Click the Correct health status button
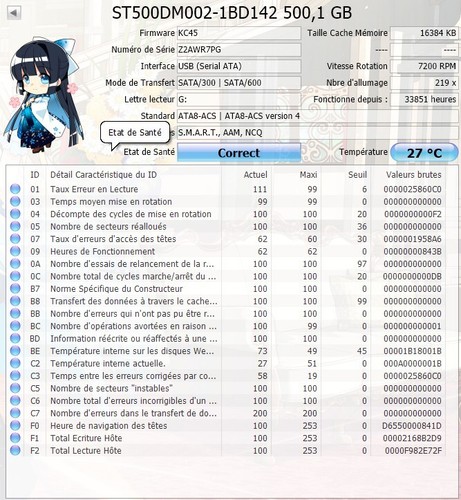 [x=239, y=153]
